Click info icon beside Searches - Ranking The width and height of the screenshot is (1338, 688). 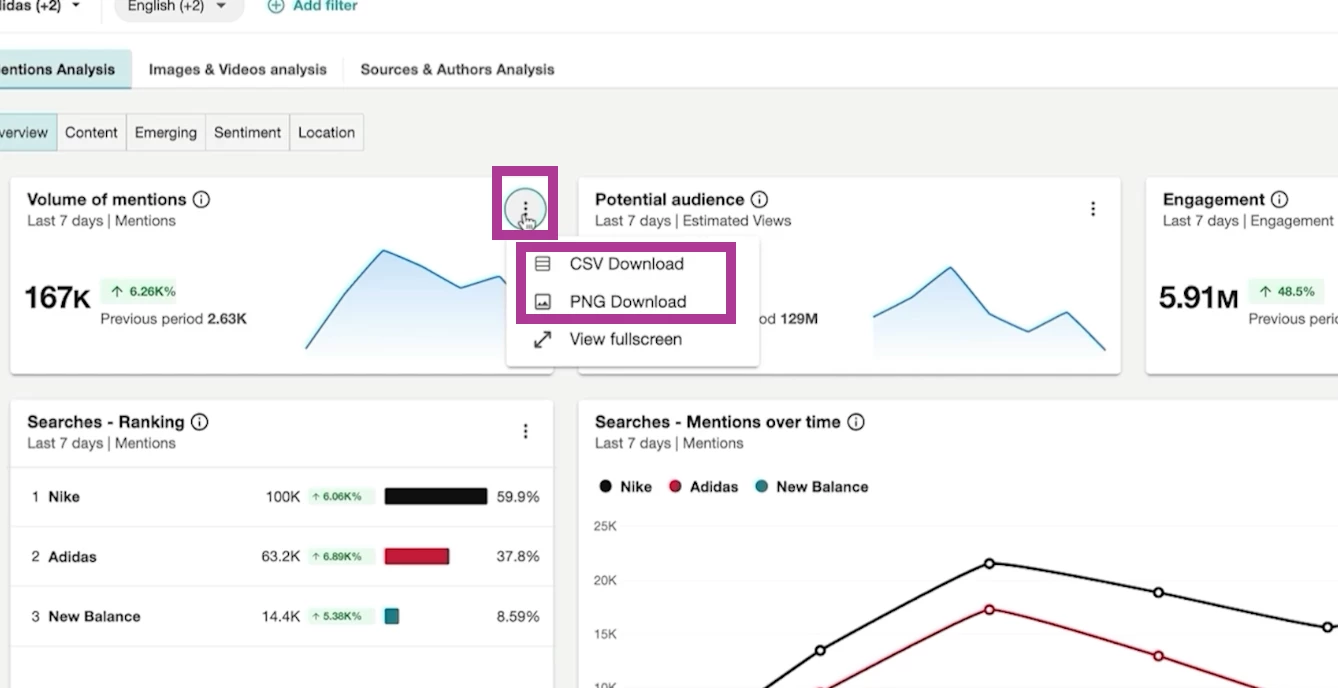[199, 422]
